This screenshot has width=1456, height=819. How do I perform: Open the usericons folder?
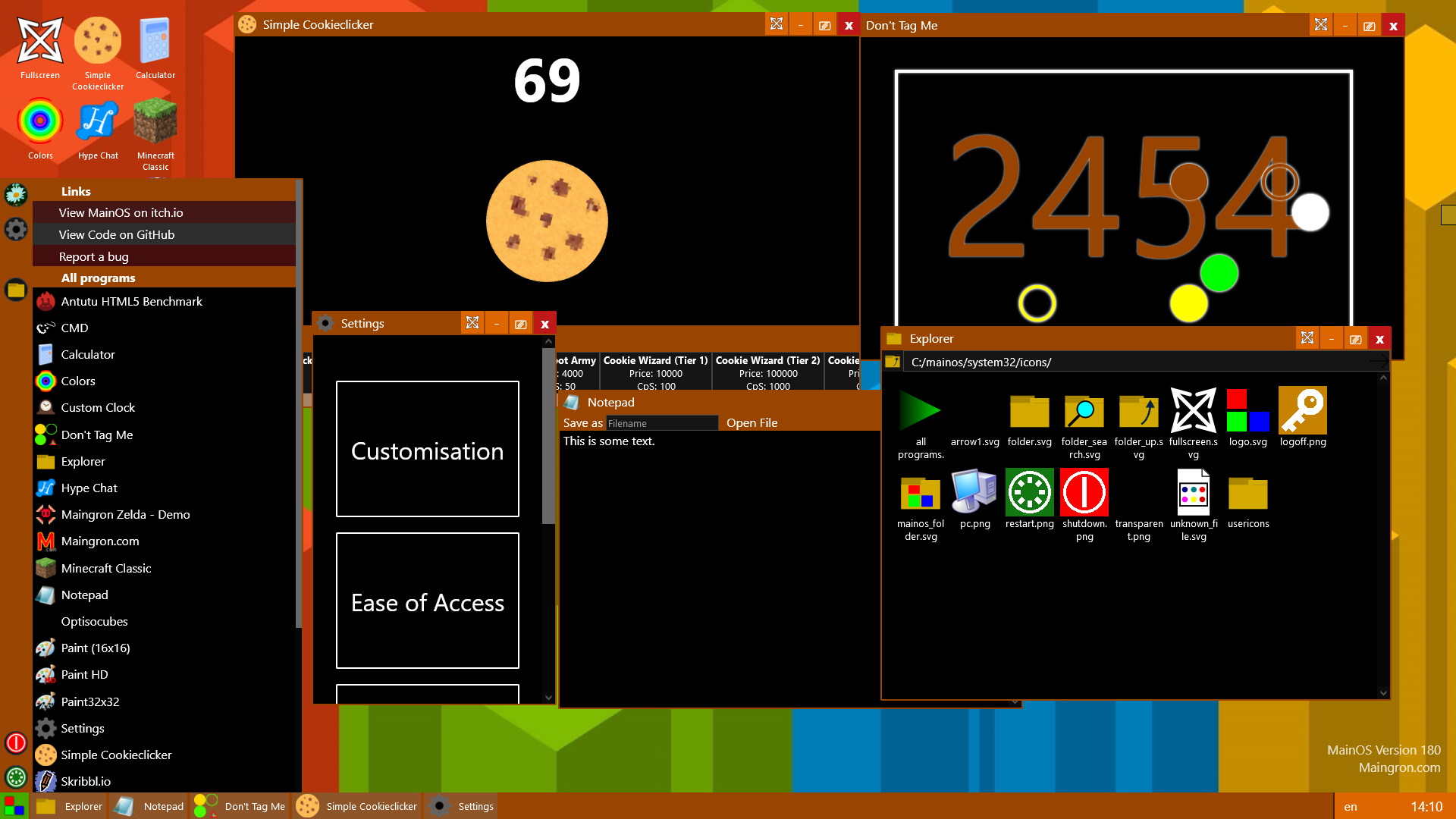[1247, 494]
